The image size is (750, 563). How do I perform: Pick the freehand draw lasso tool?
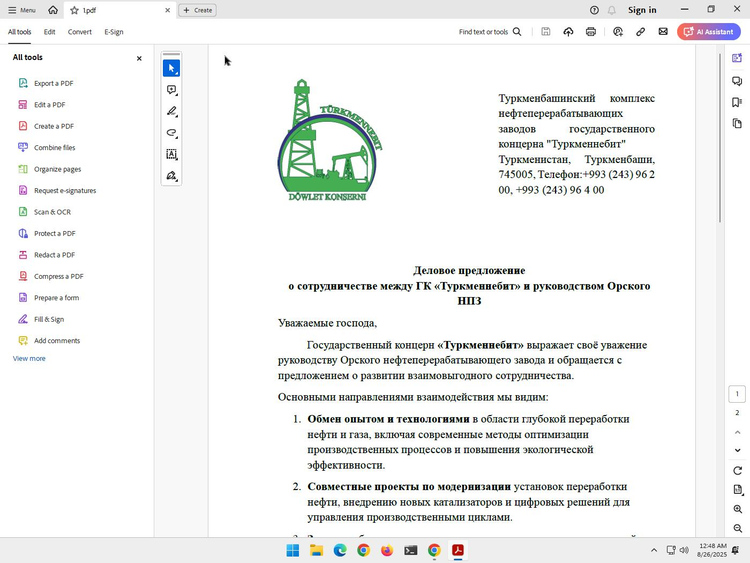pyautogui.click(x=171, y=132)
